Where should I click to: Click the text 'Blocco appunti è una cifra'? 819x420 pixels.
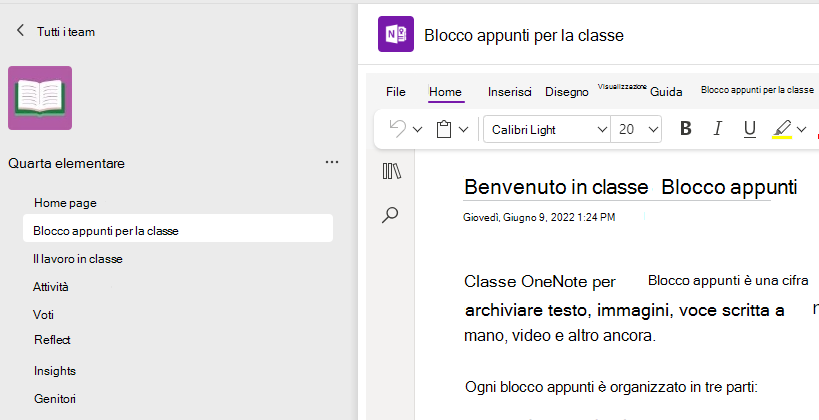(x=728, y=281)
